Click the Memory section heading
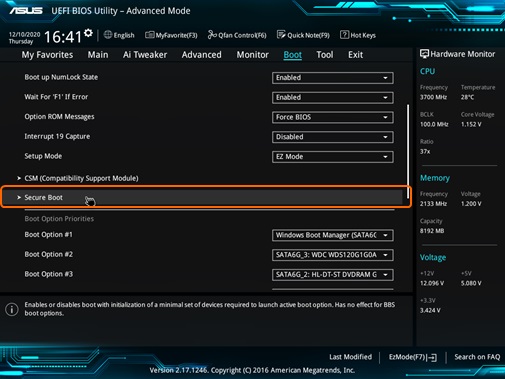 coord(435,178)
